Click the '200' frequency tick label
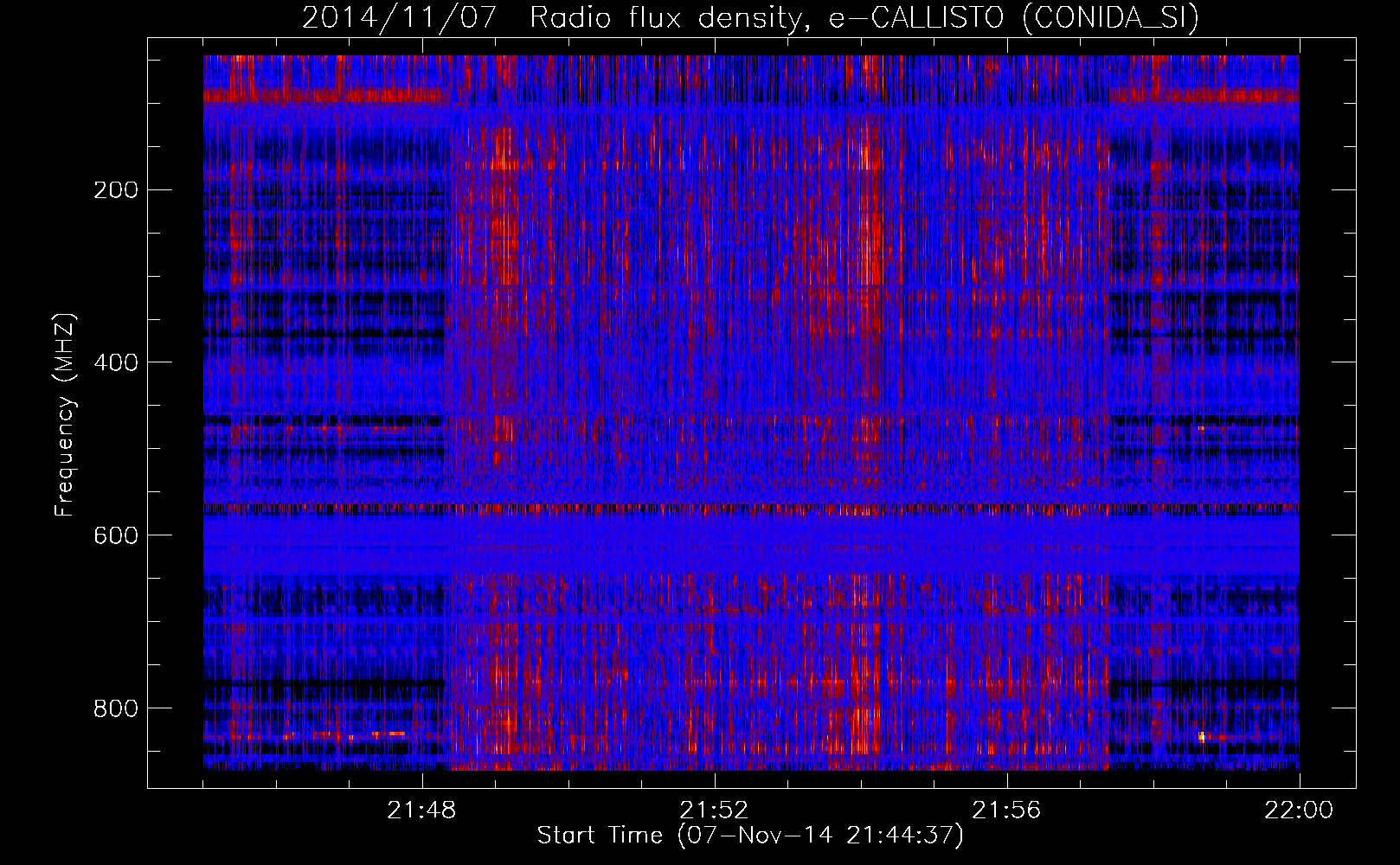Viewport: 1400px width, 865px height. [116, 189]
